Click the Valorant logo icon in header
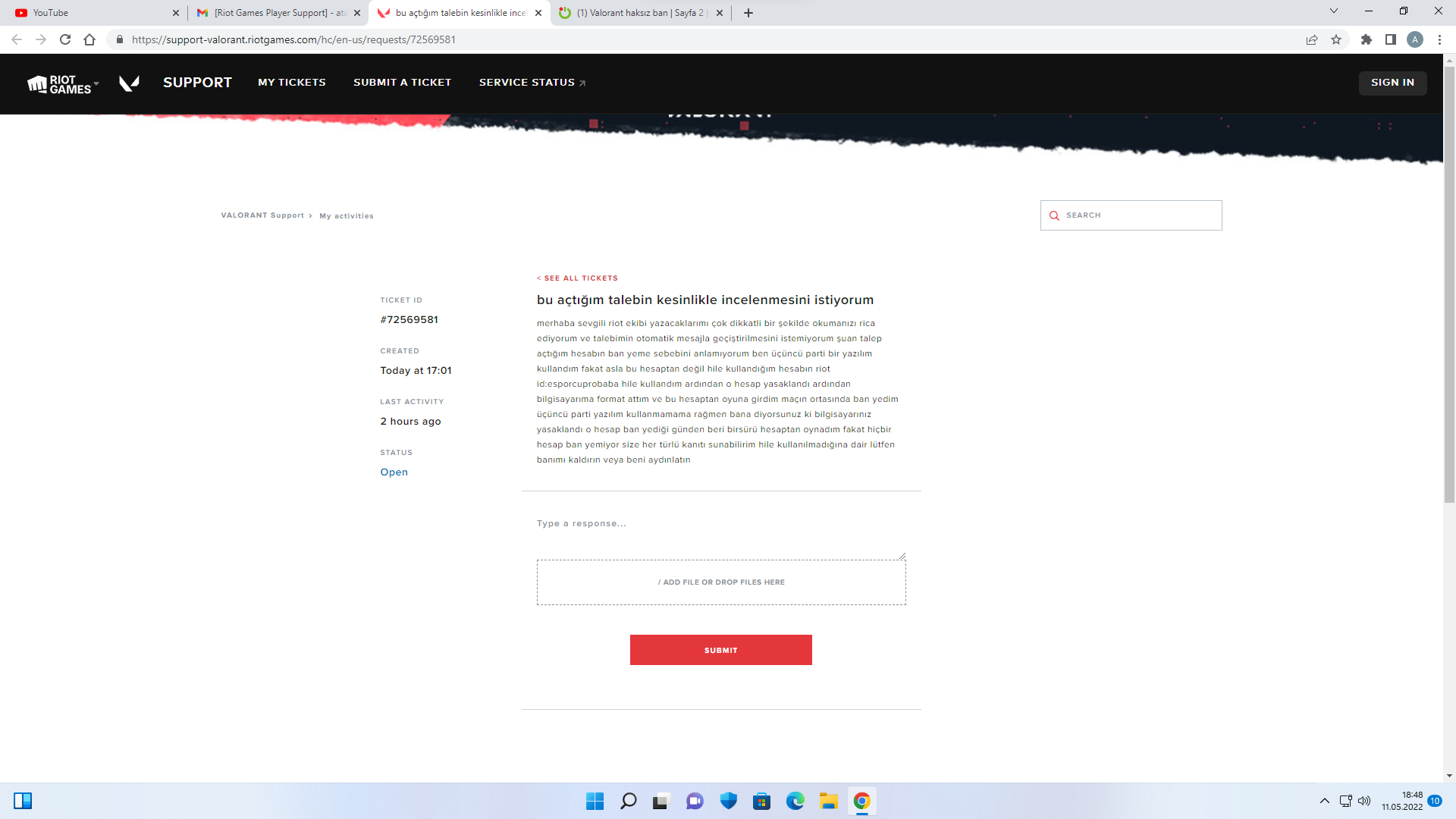The image size is (1456, 819). pyautogui.click(x=129, y=83)
